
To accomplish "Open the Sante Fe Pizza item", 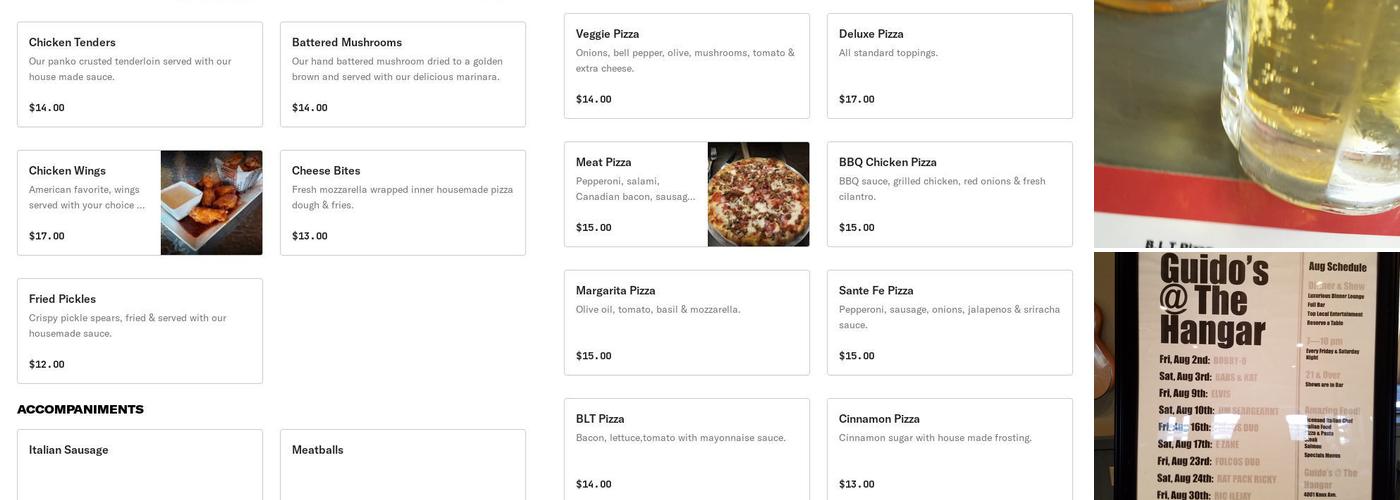I will tap(949, 323).
